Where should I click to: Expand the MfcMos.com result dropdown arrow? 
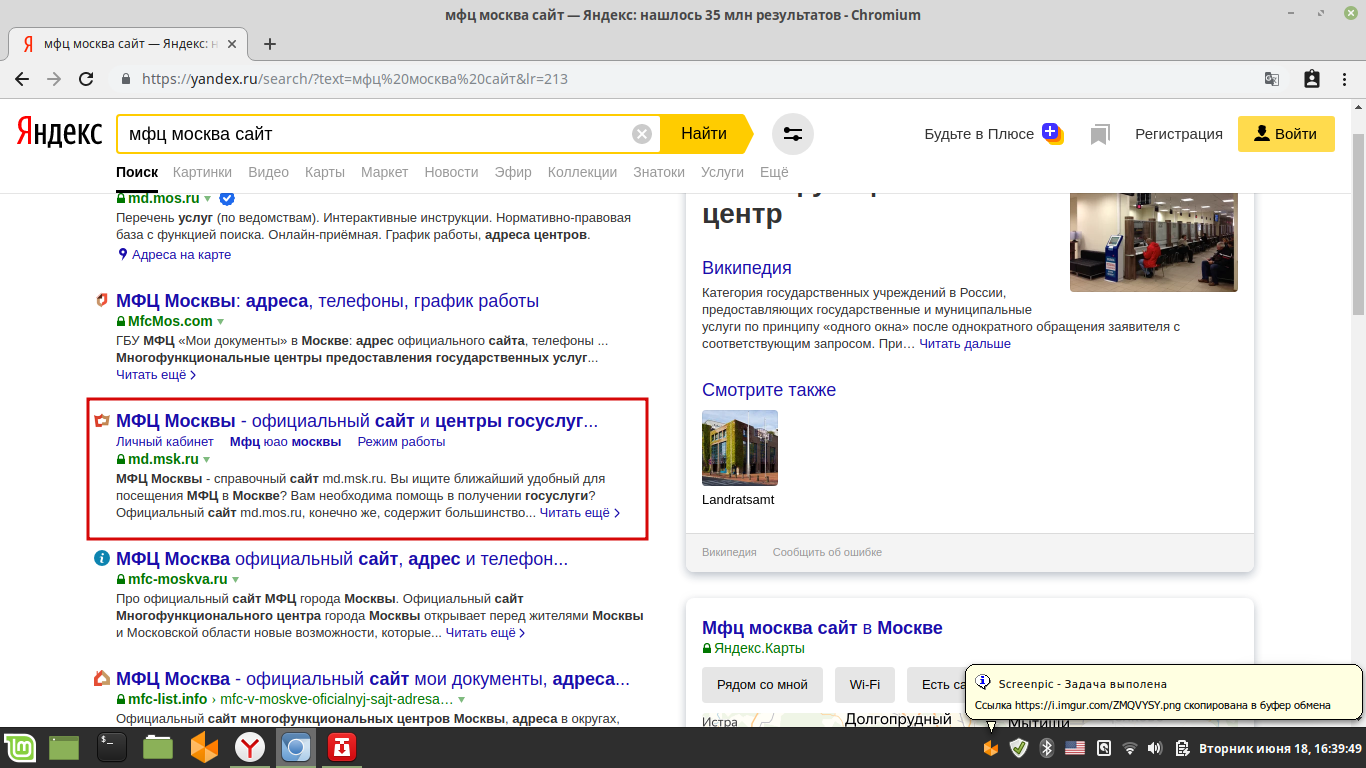point(221,322)
